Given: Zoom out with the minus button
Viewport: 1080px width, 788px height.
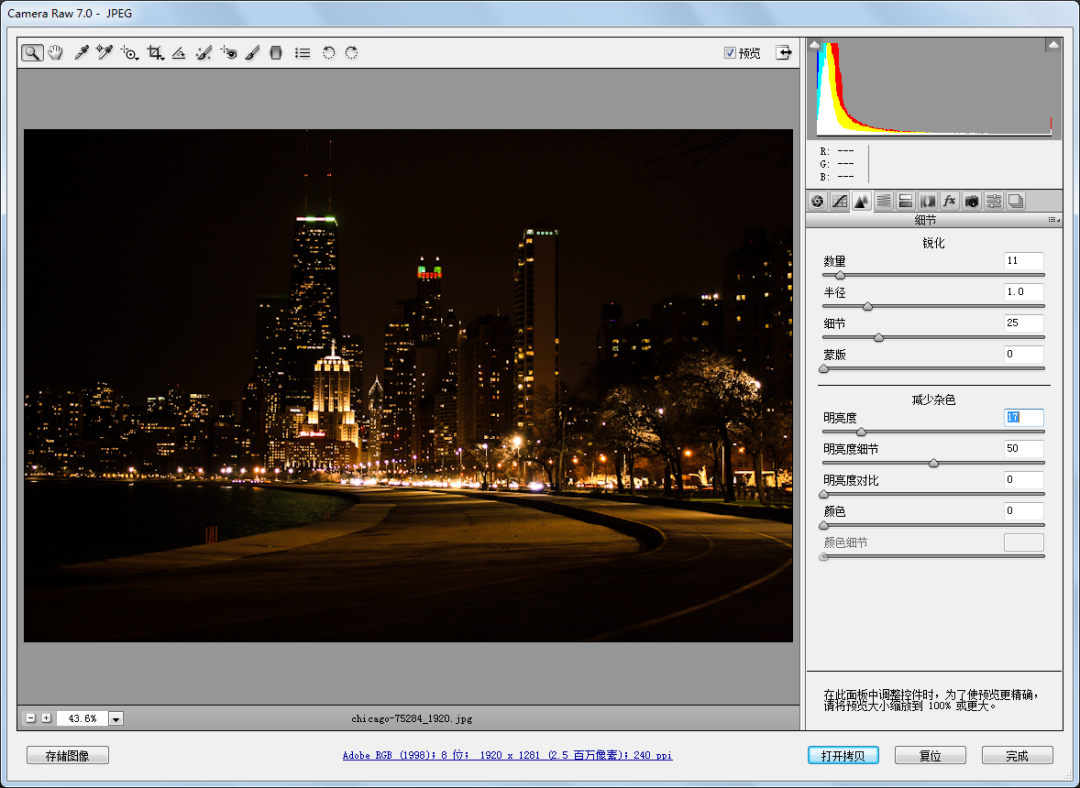Looking at the screenshot, I should click(x=30, y=718).
